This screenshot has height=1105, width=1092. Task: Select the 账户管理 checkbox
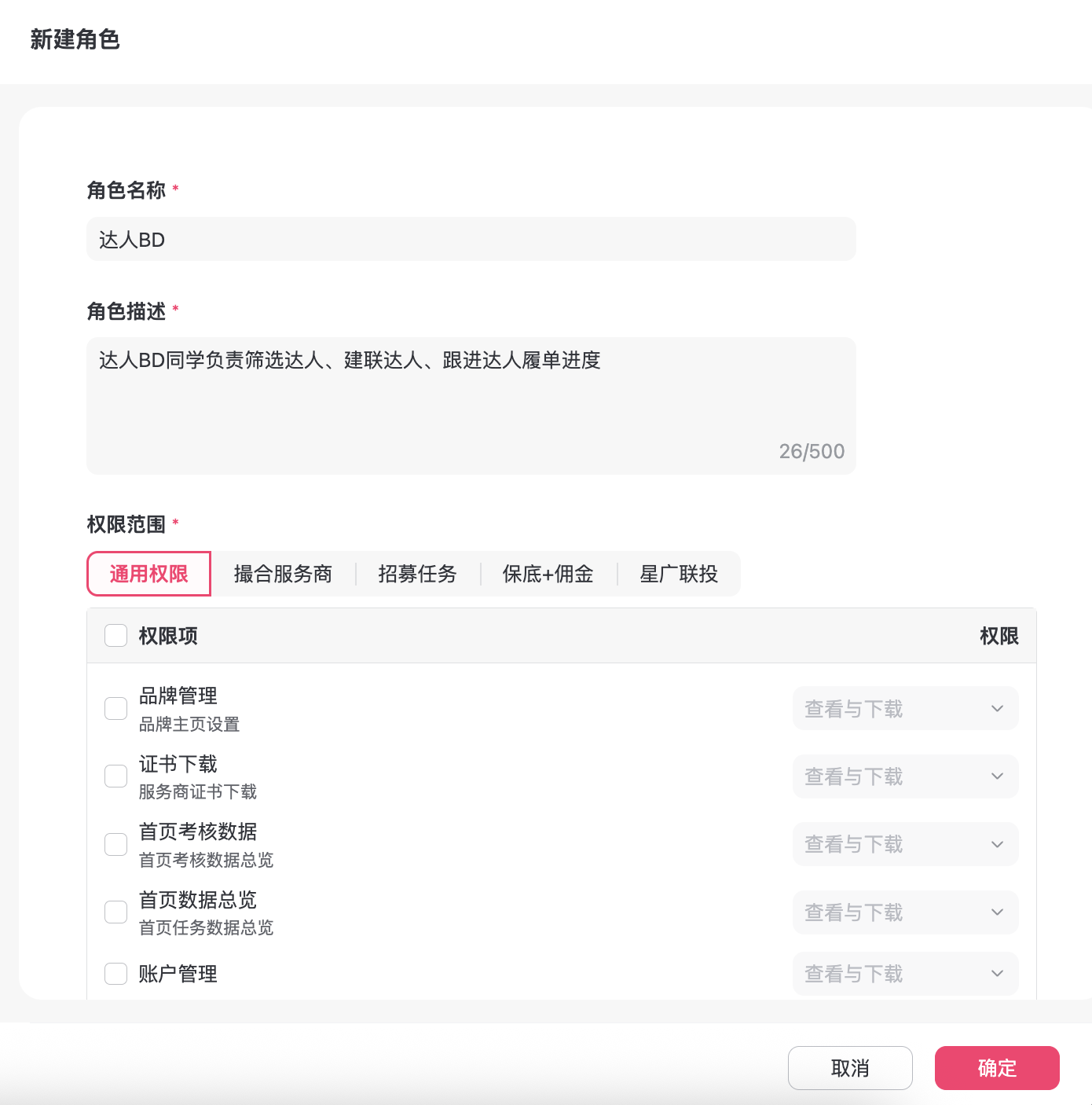[116, 974]
